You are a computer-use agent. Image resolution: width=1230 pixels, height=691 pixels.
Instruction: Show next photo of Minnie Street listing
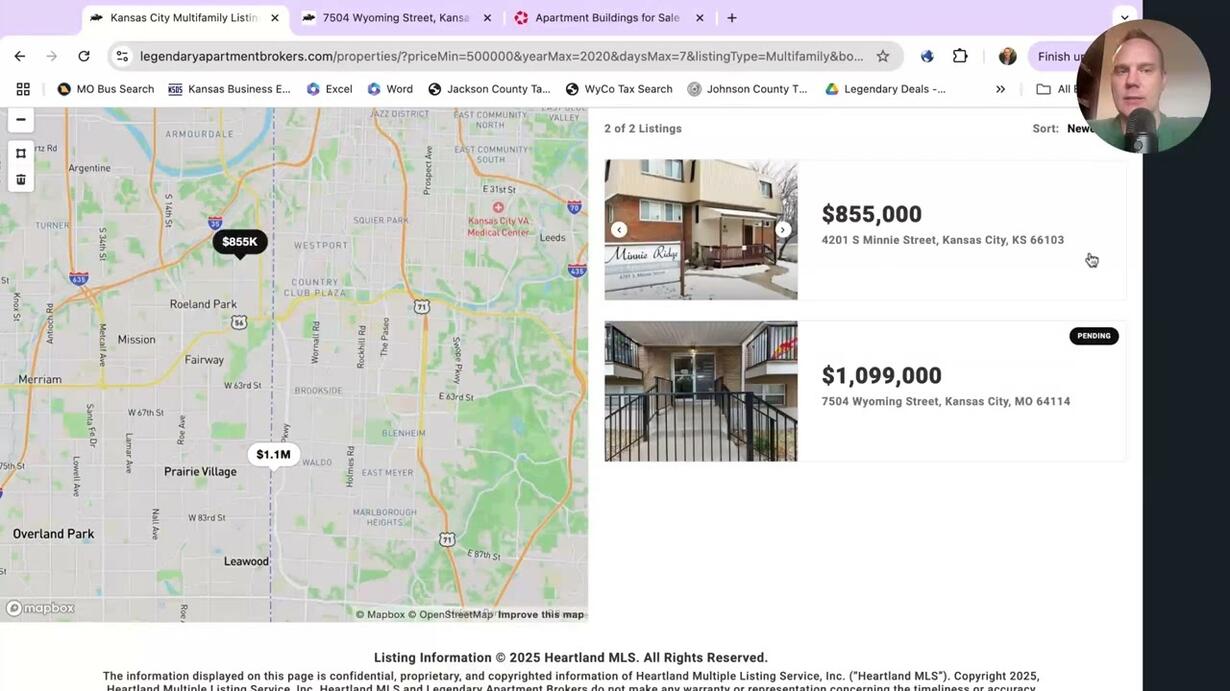click(x=783, y=230)
